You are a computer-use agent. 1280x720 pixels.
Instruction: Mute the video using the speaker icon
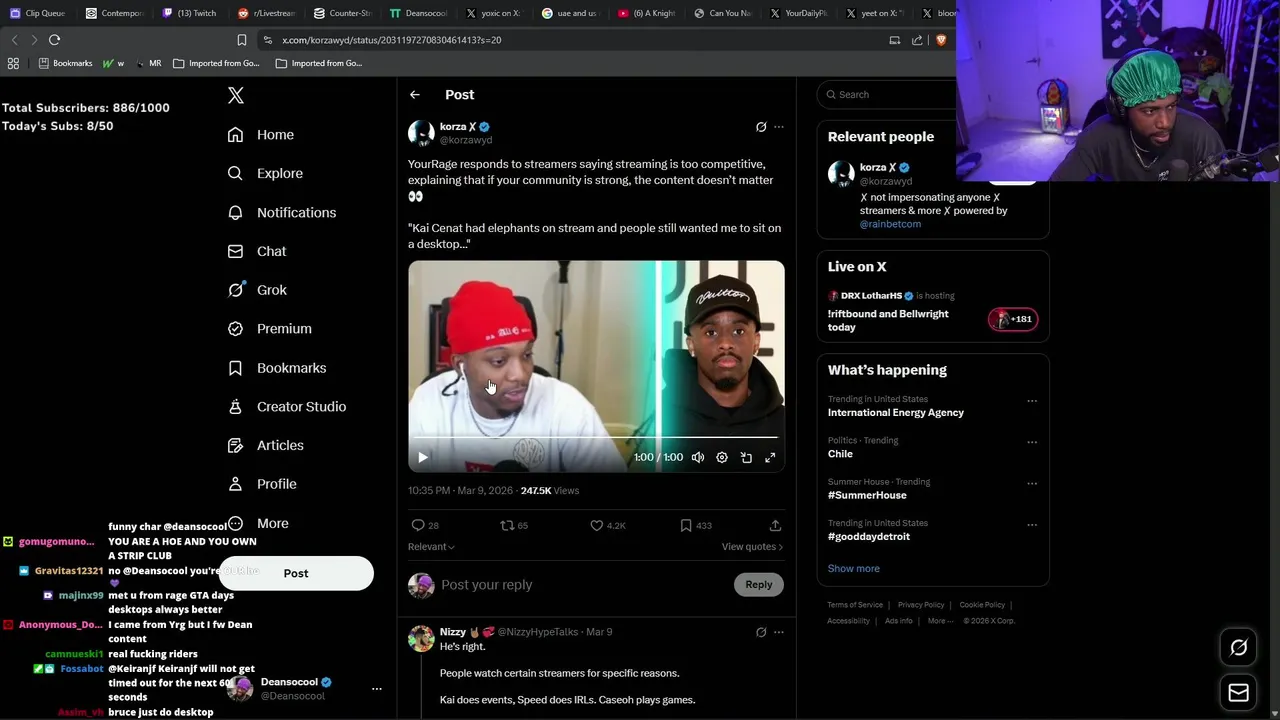click(x=698, y=457)
